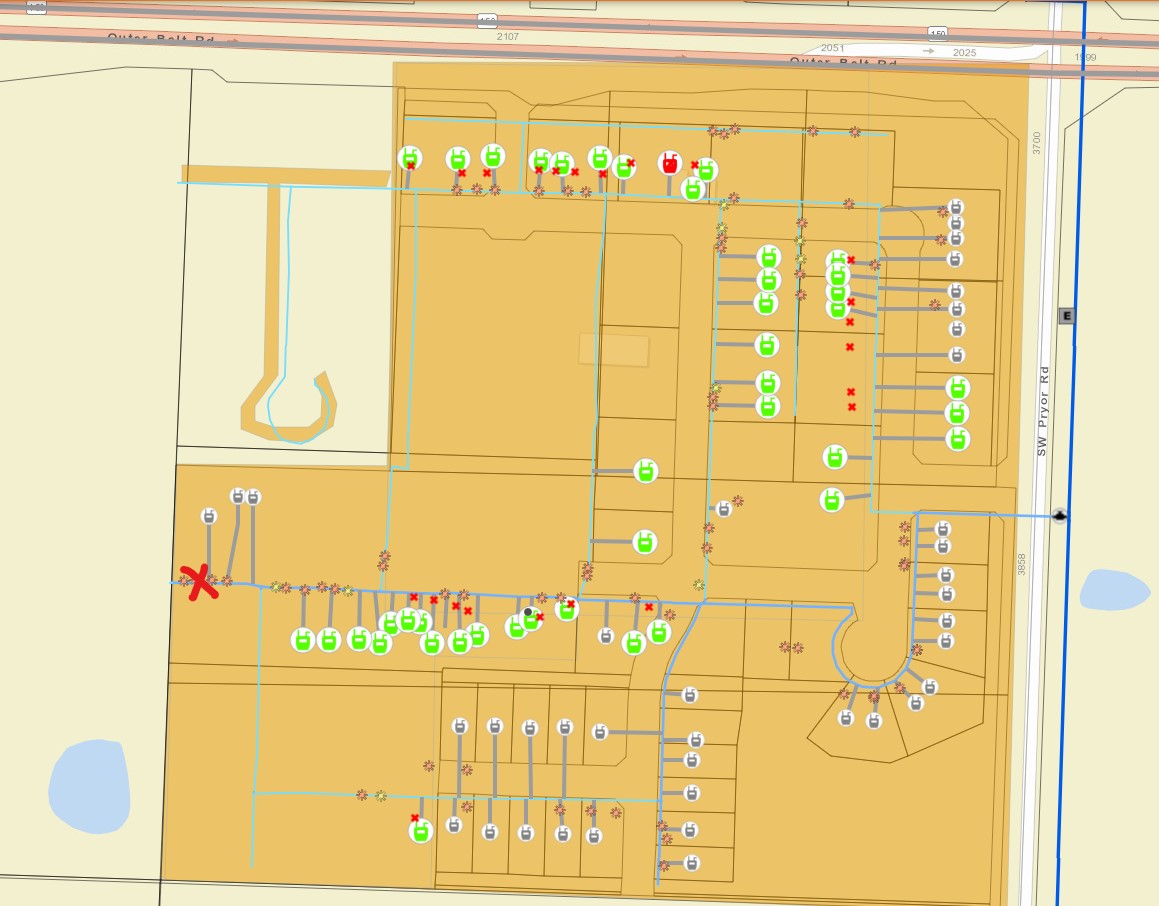Select the square E marker by Pryor Rd
The height and width of the screenshot is (906, 1159).
pyautogui.click(x=1067, y=316)
